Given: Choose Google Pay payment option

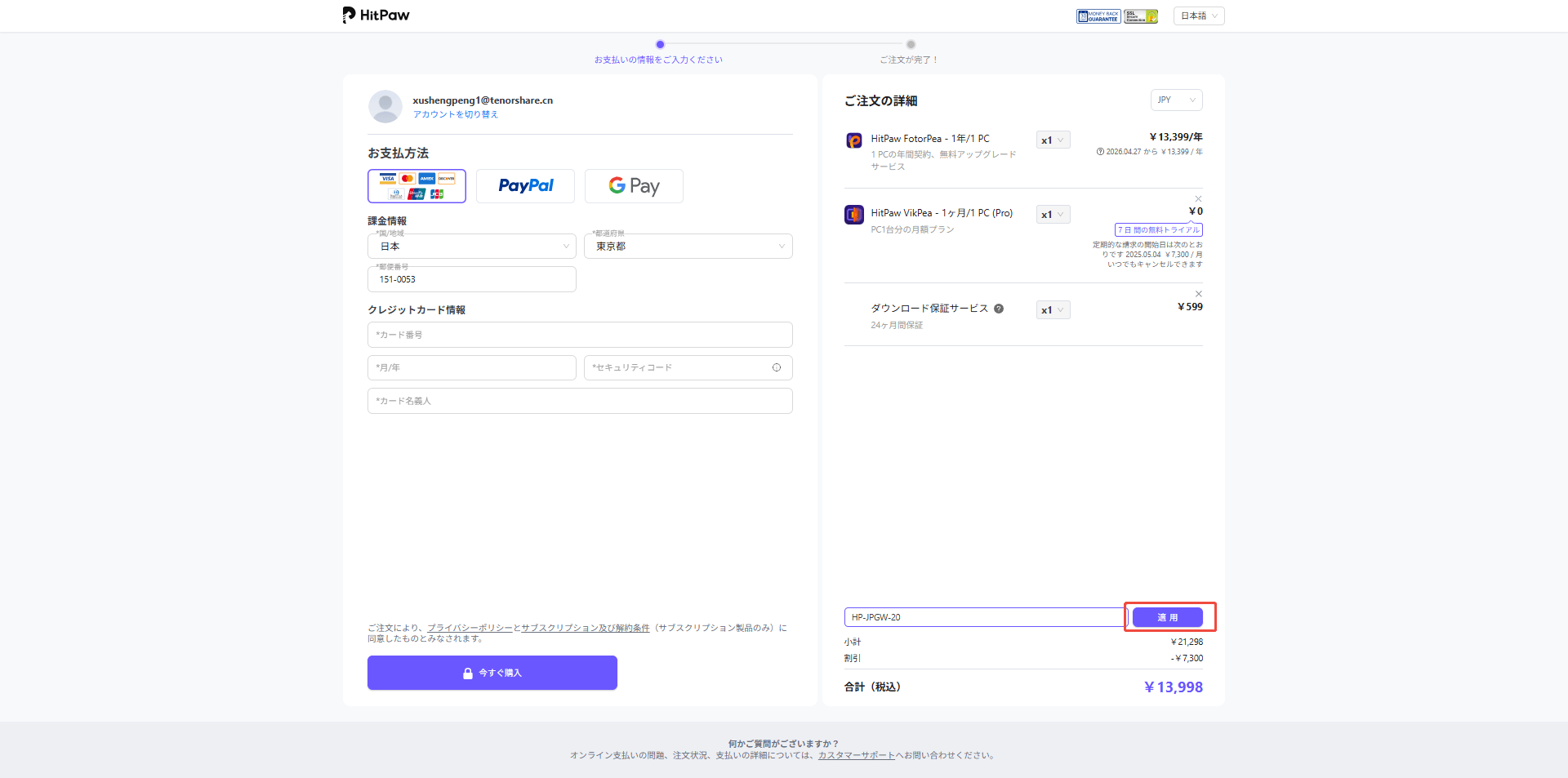Looking at the screenshot, I should [x=634, y=186].
